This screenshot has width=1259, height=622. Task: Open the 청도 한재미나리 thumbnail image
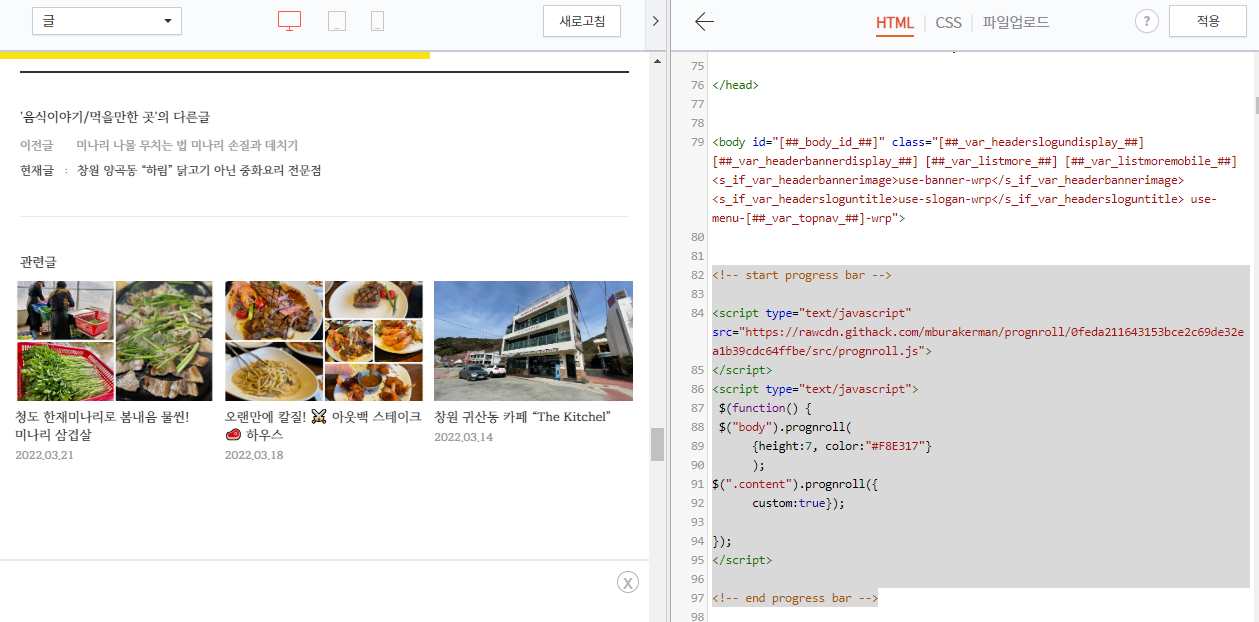tap(115, 341)
